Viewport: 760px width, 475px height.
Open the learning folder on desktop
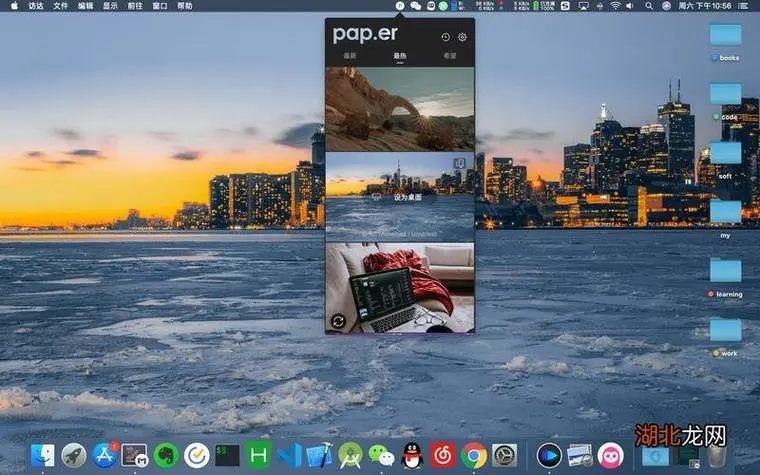pyautogui.click(x=726, y=271)
